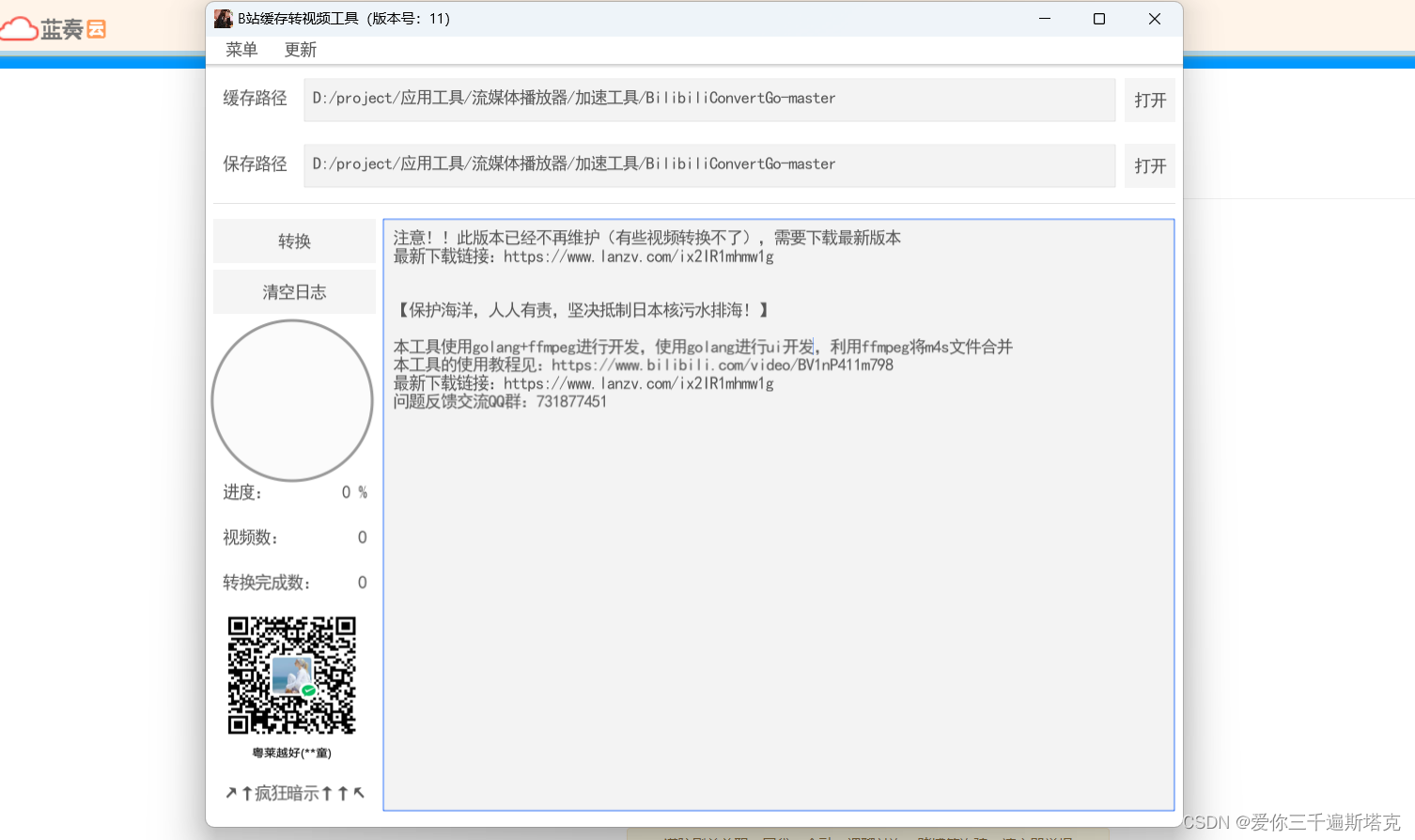Image resolution: width=1415 pixels, height=840 pixels.
Task: Click the 蓝奏云 logo in background page
Action: pos(54,29)
